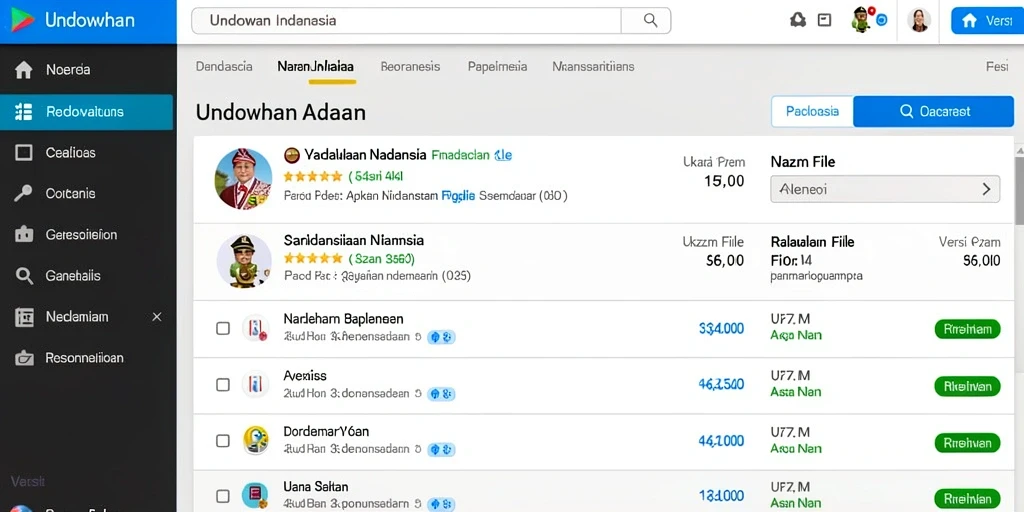Click the green button for Uana Saltan

click(x=967, y=498)
